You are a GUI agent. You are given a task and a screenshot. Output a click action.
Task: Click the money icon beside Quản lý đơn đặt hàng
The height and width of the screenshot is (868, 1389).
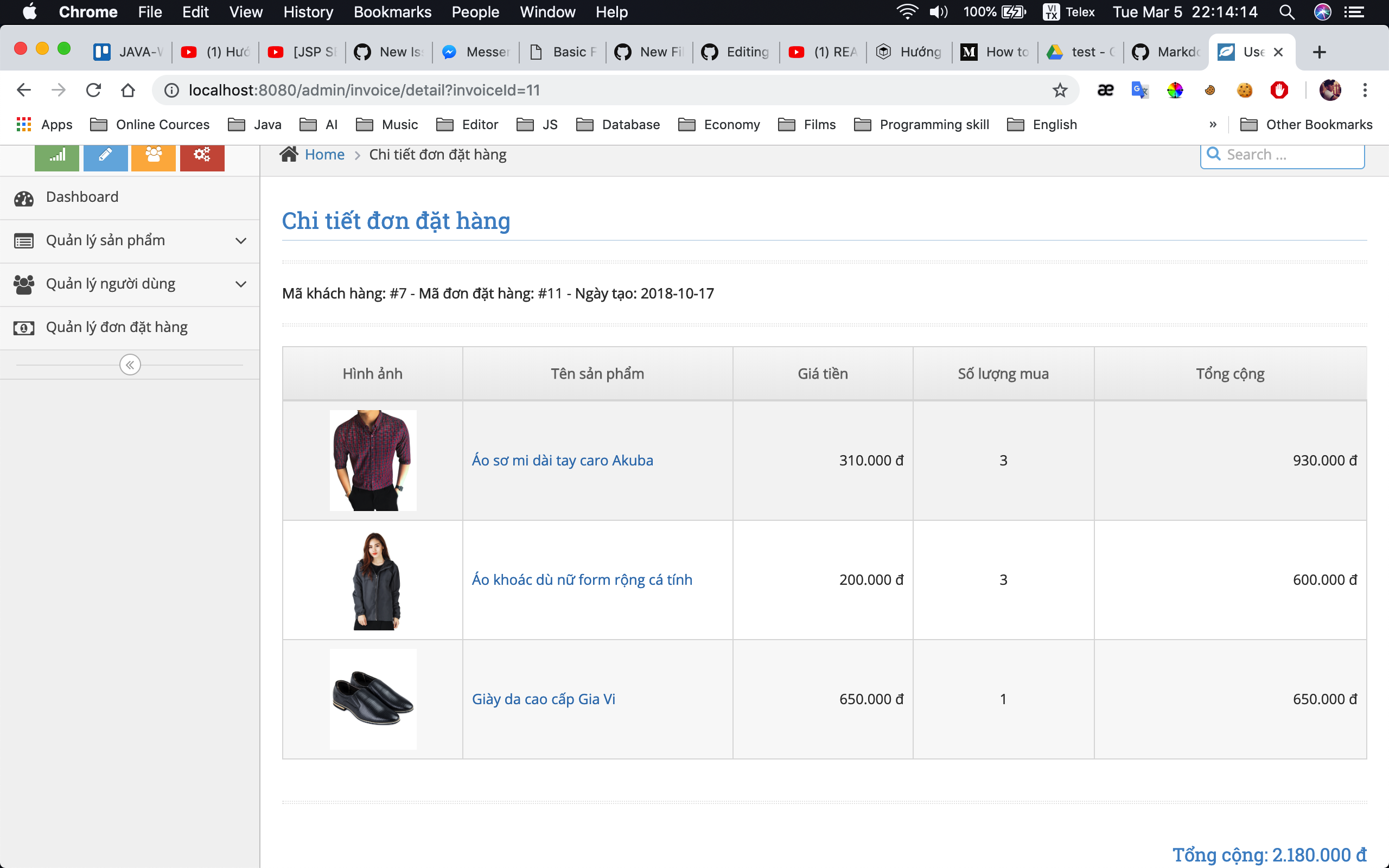click(x=23, y=328)
